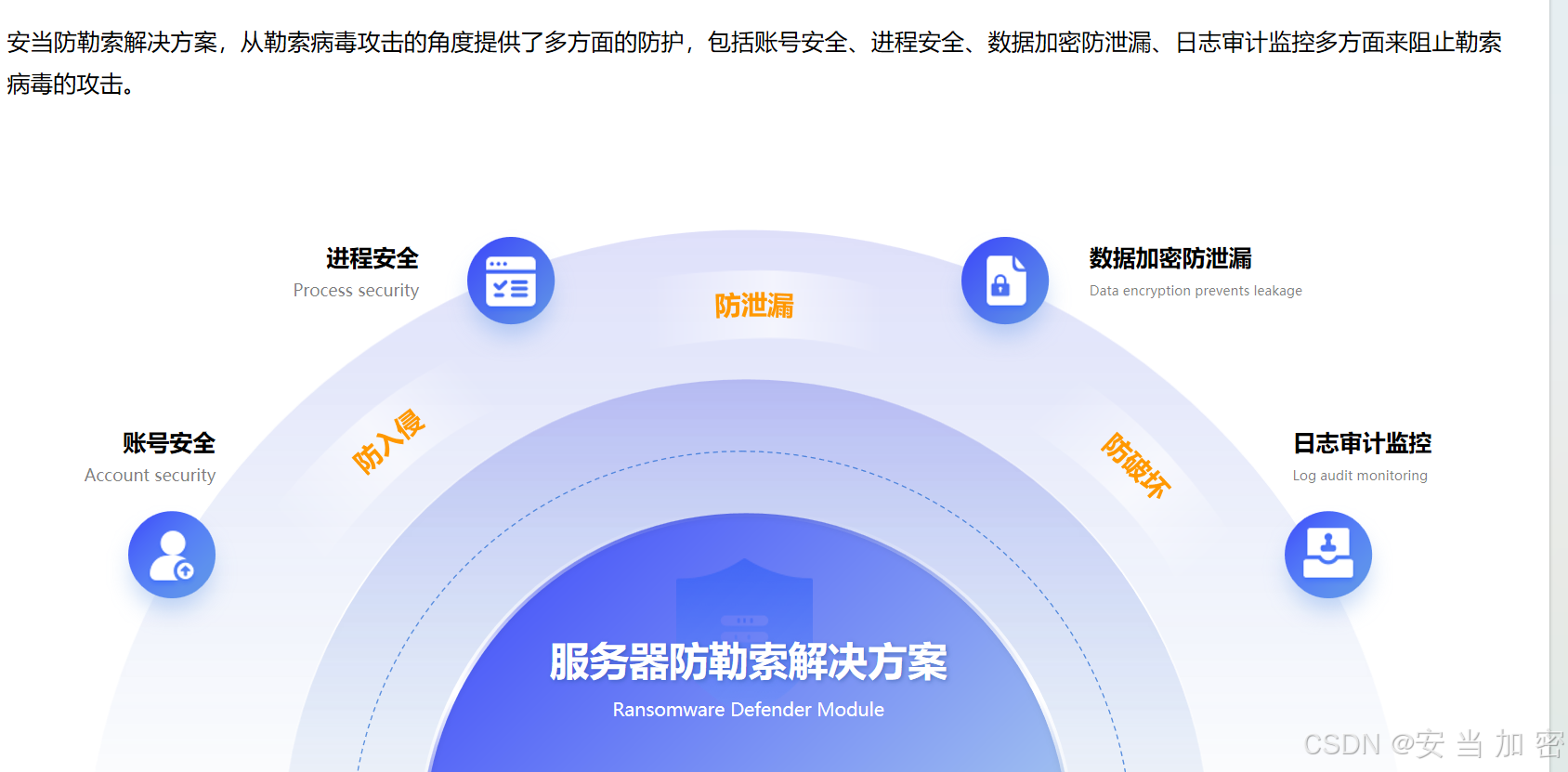The width and height of the screenshot is (1568, 772).
Task: Click the 服务器防勒索解决方案 title
Action: tap(749, 662)
